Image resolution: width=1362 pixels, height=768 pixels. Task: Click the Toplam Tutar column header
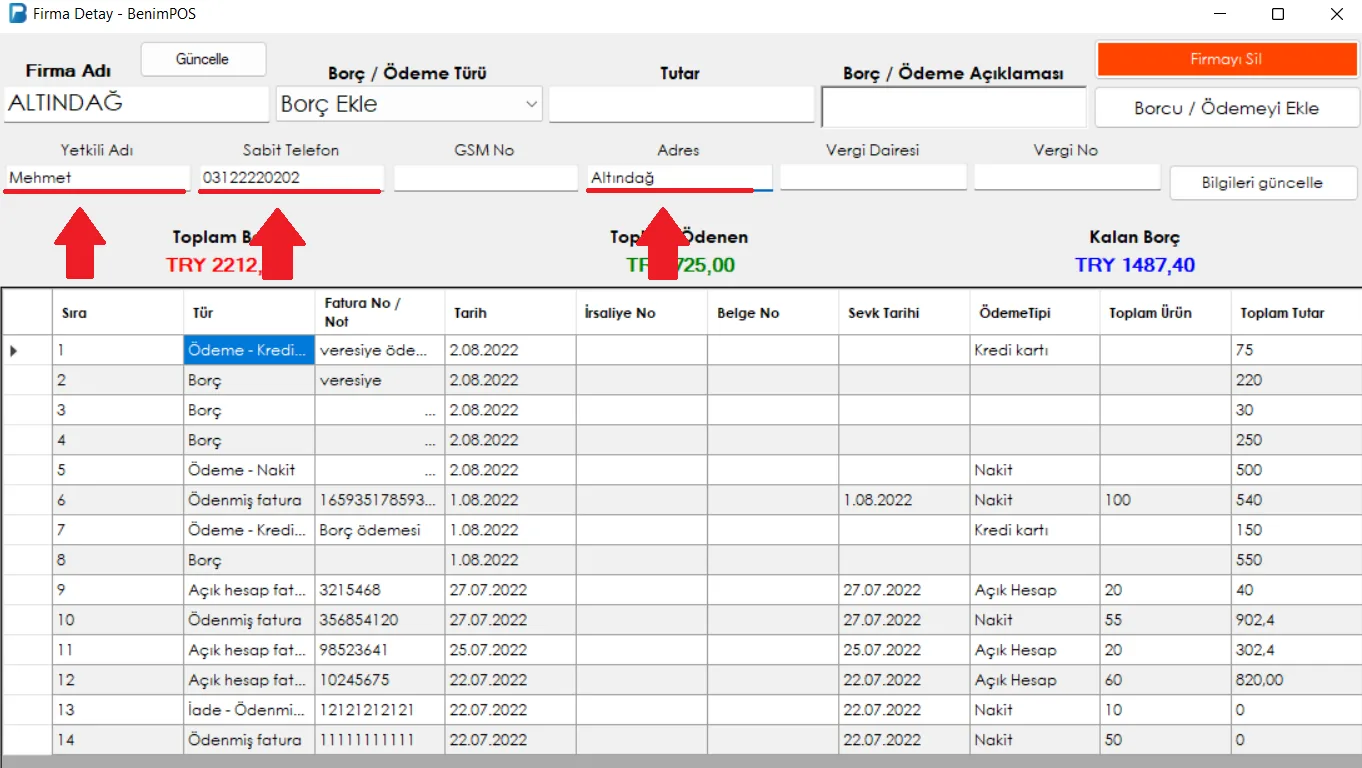coord(1297,313)
